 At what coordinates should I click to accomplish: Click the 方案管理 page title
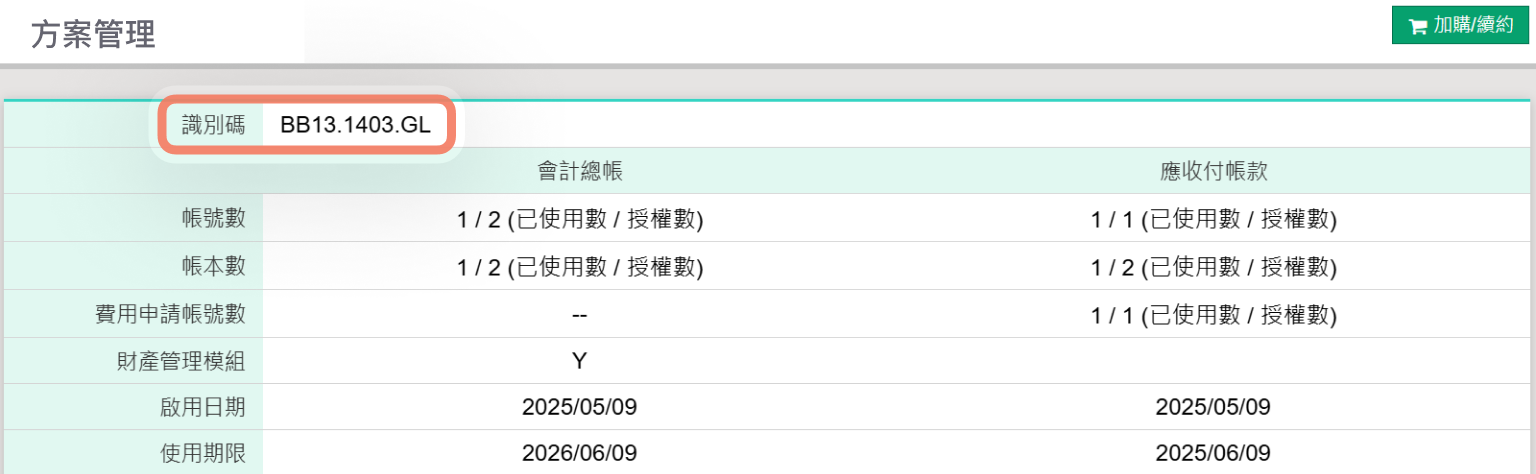point(93,34)
